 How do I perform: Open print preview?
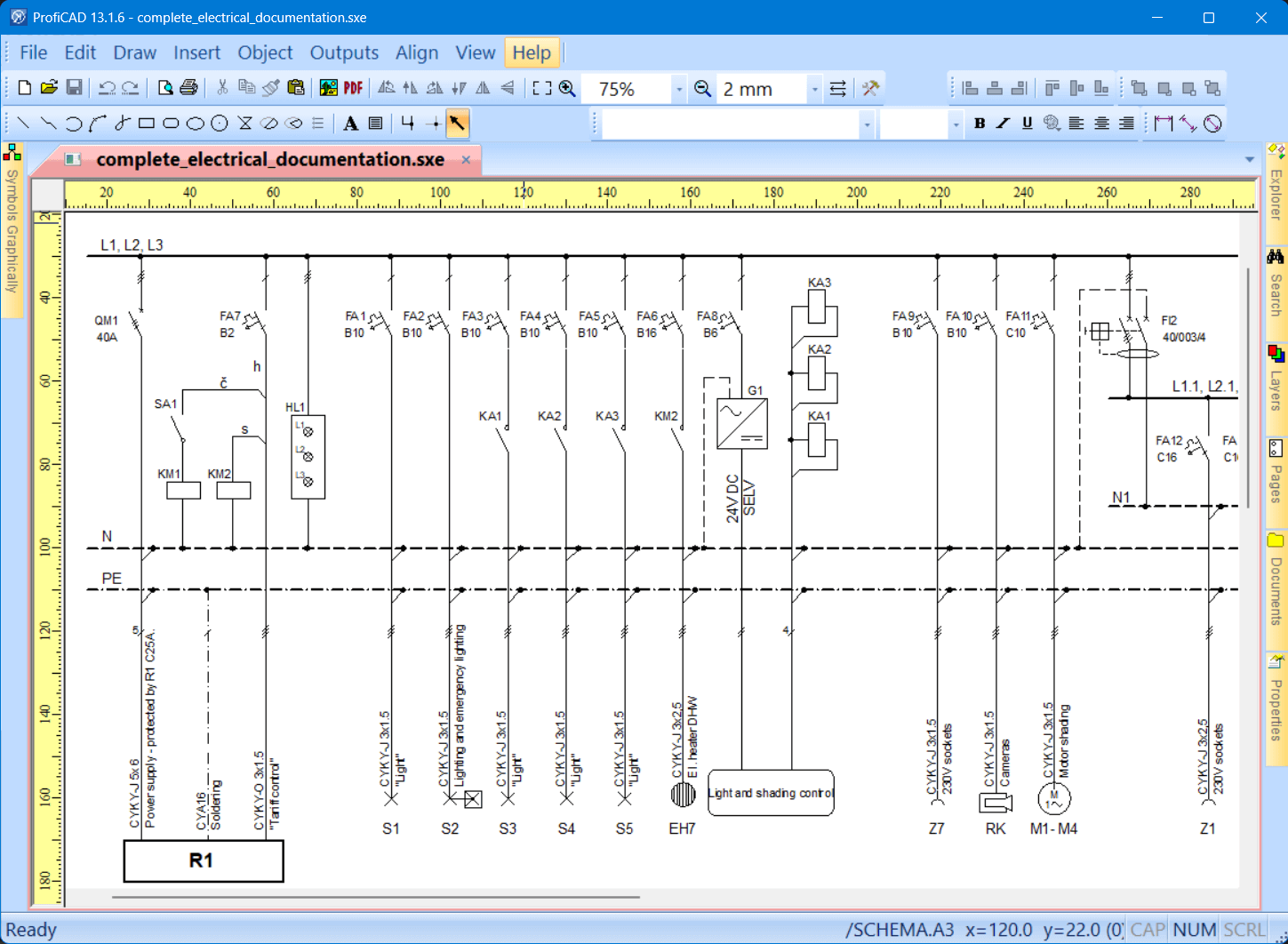point(164,88)
